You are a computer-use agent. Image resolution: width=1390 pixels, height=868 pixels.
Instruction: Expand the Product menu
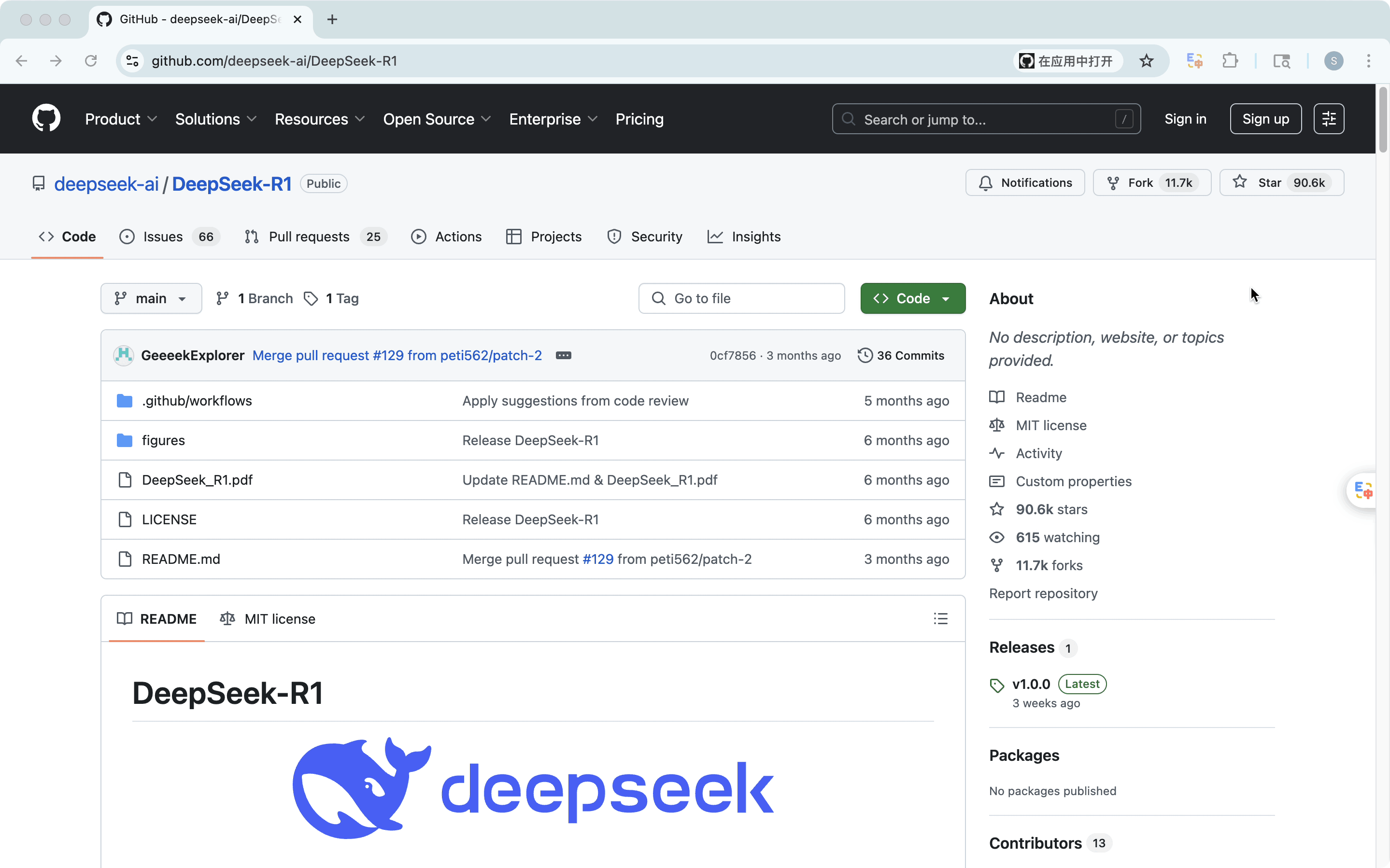pyautogui.click(x=121, y=119)
